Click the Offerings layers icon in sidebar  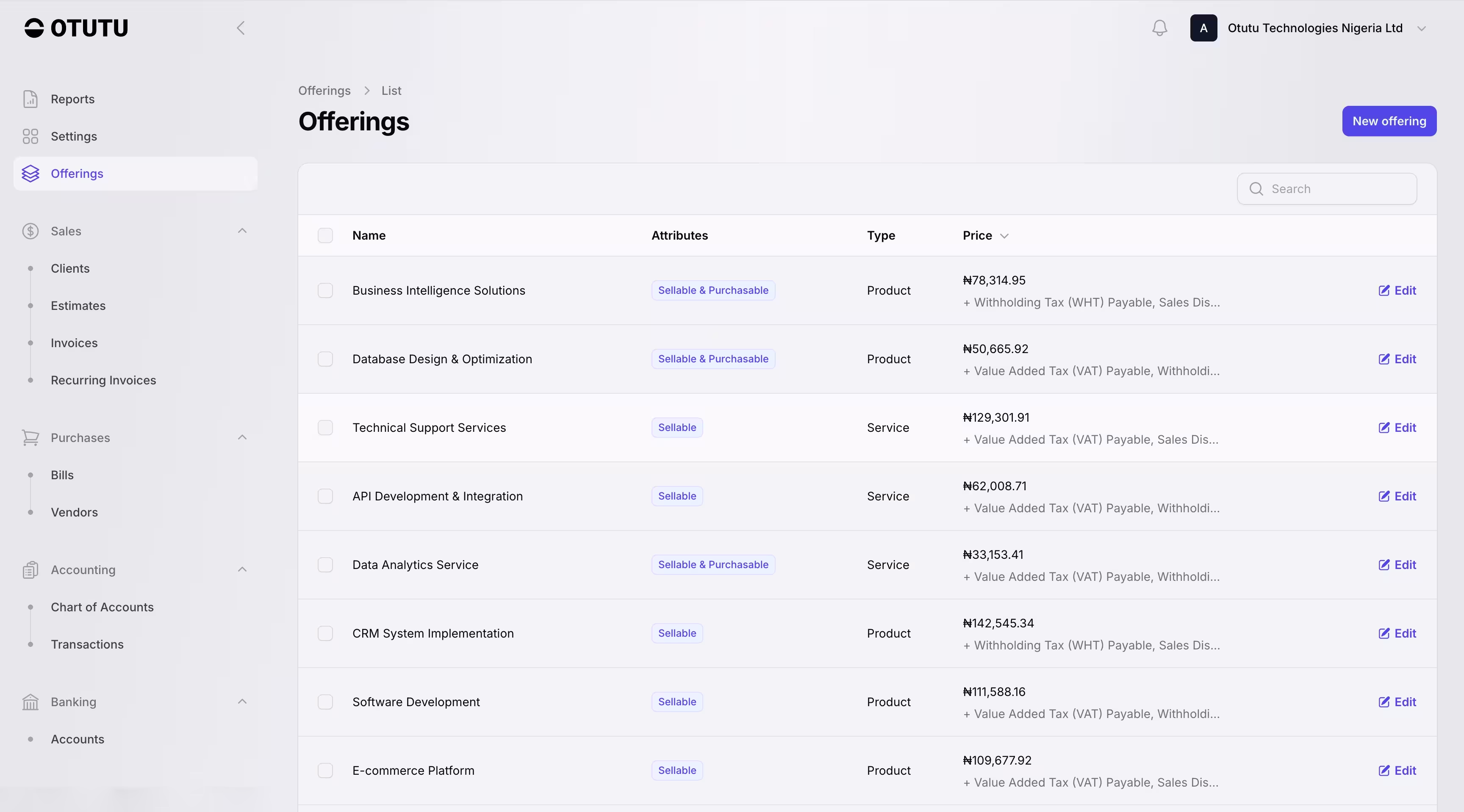click(30, 174)
